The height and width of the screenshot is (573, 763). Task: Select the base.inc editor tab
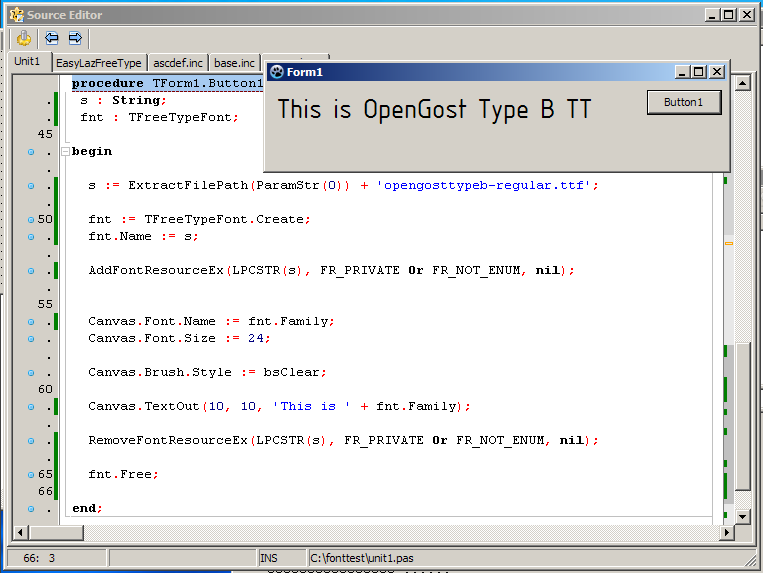click(x=234, y=63)
